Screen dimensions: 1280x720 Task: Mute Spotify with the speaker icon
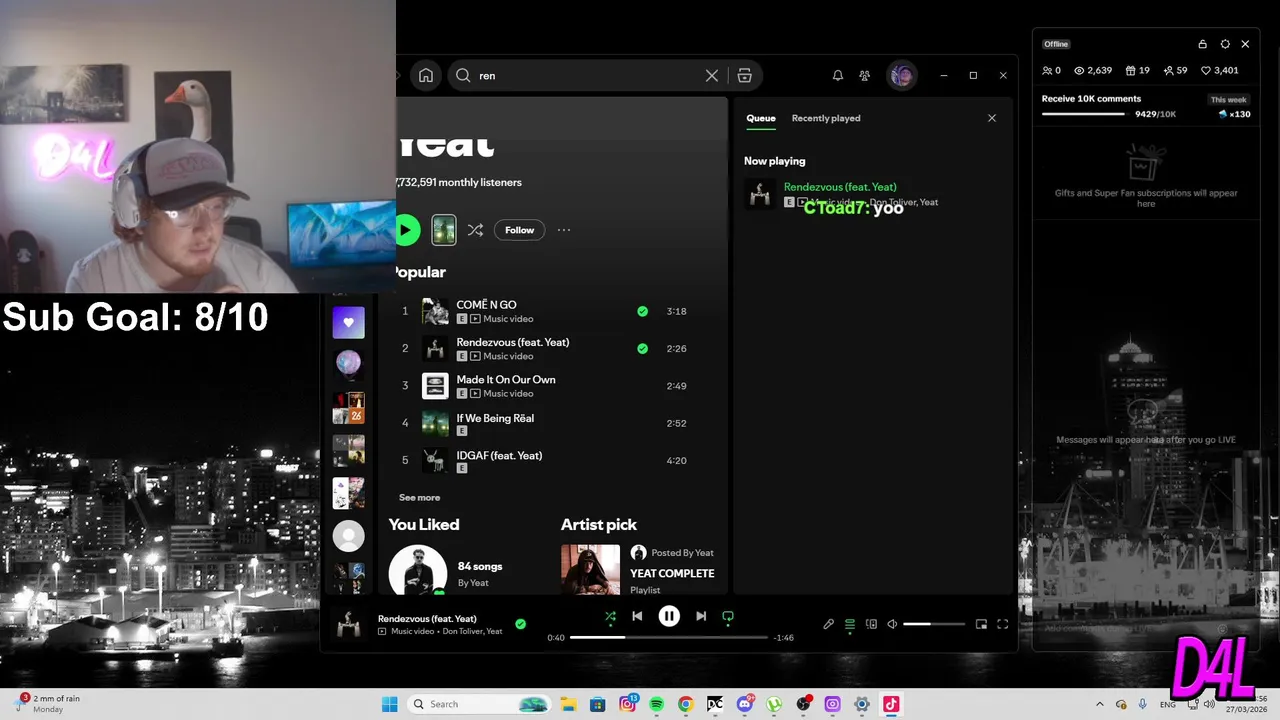pyautogui.click(x=892, y=624)
